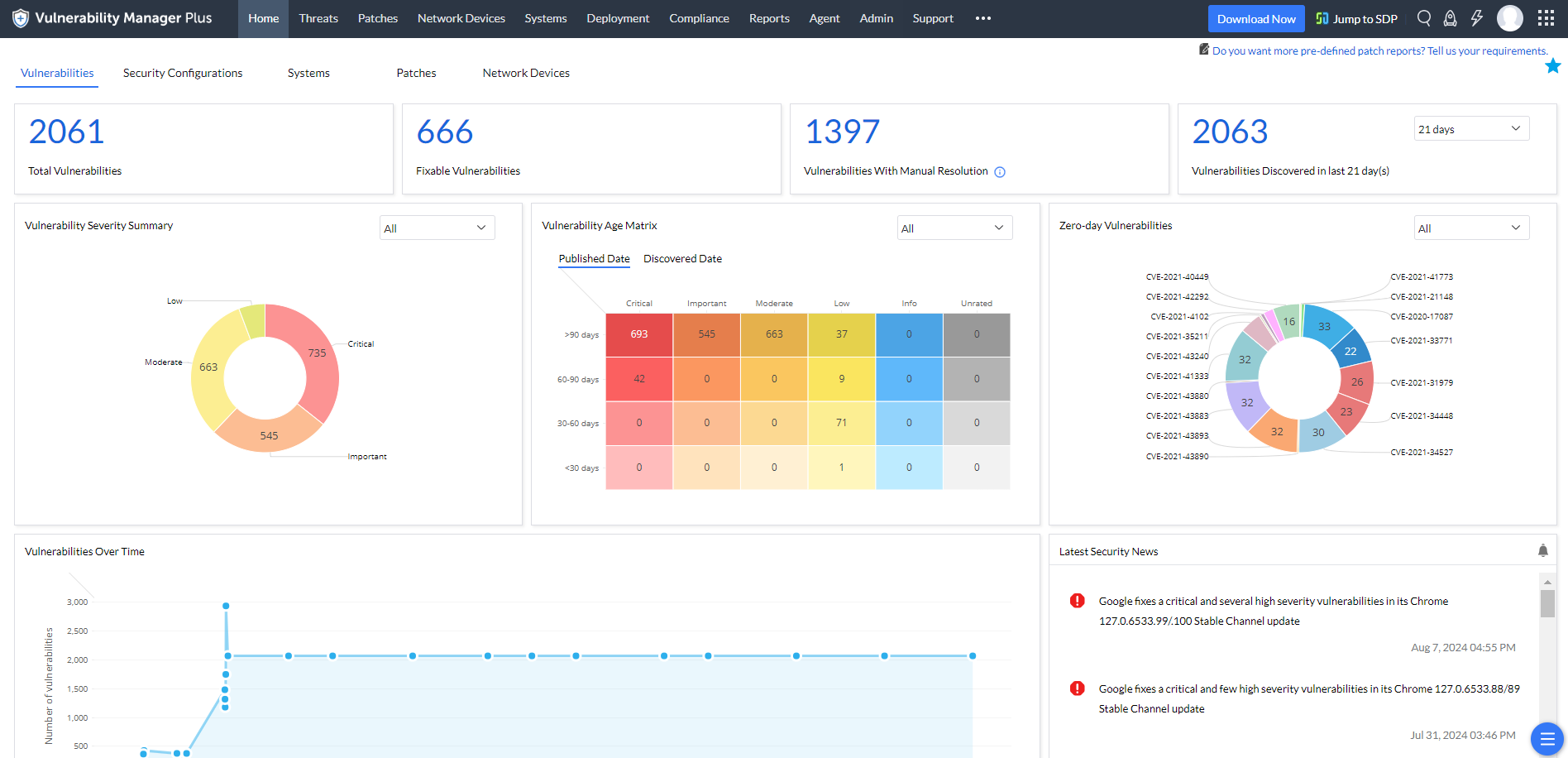Open the quick actions lightning icon
This screenshot has height=758, width=1568.
1477,17
